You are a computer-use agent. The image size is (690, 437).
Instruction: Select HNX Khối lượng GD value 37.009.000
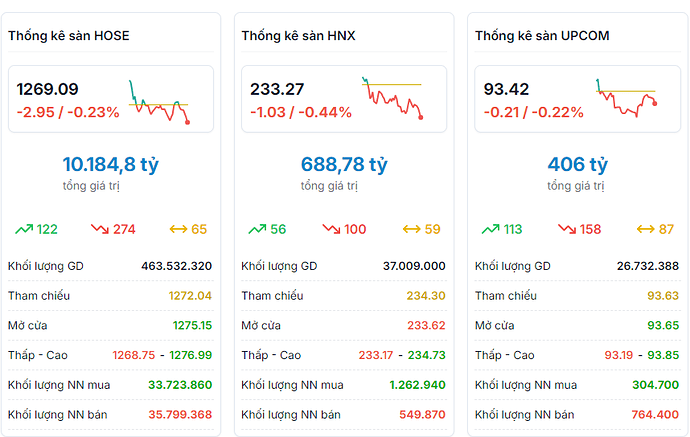415,266
